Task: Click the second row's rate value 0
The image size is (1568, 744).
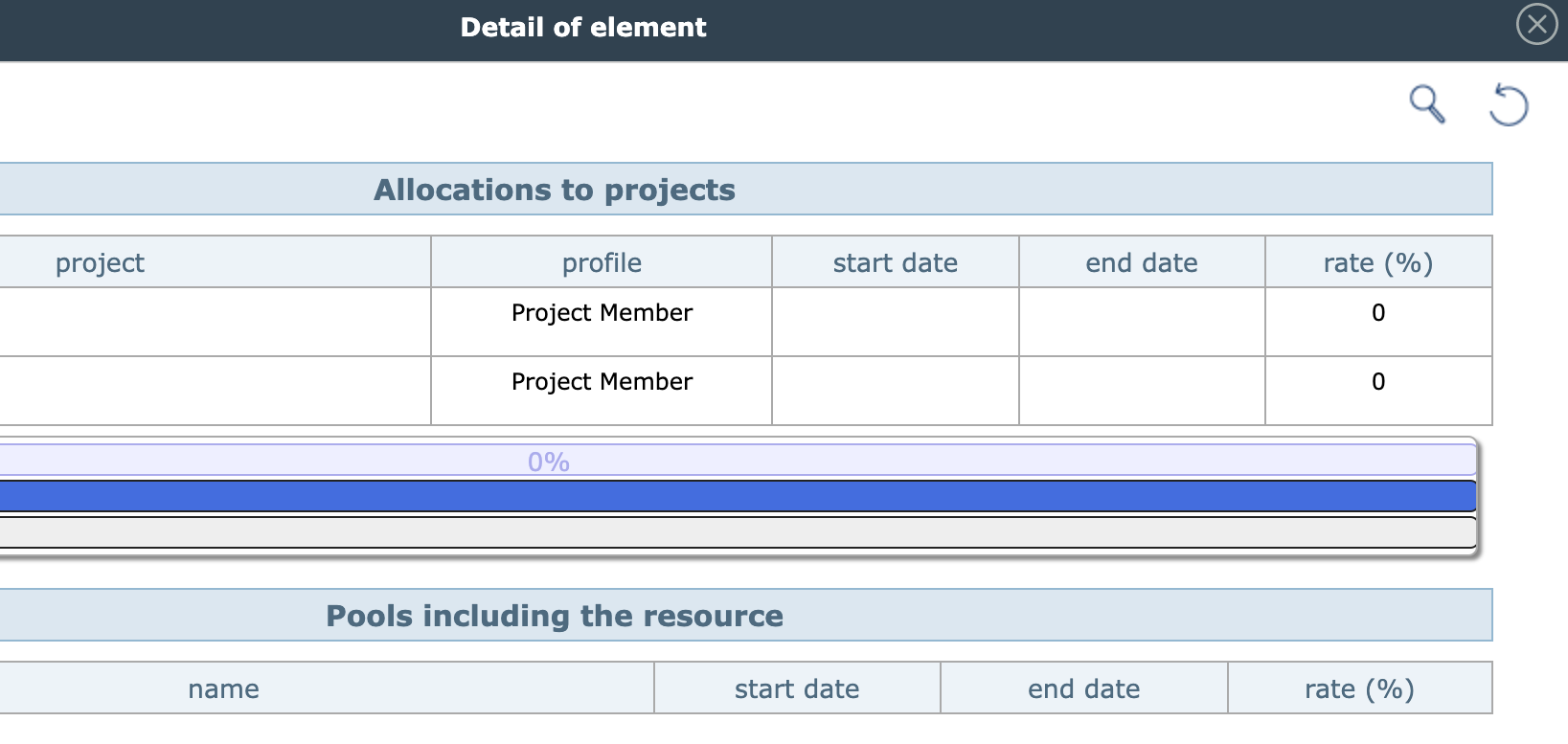Action: (x=1378, y=382)
